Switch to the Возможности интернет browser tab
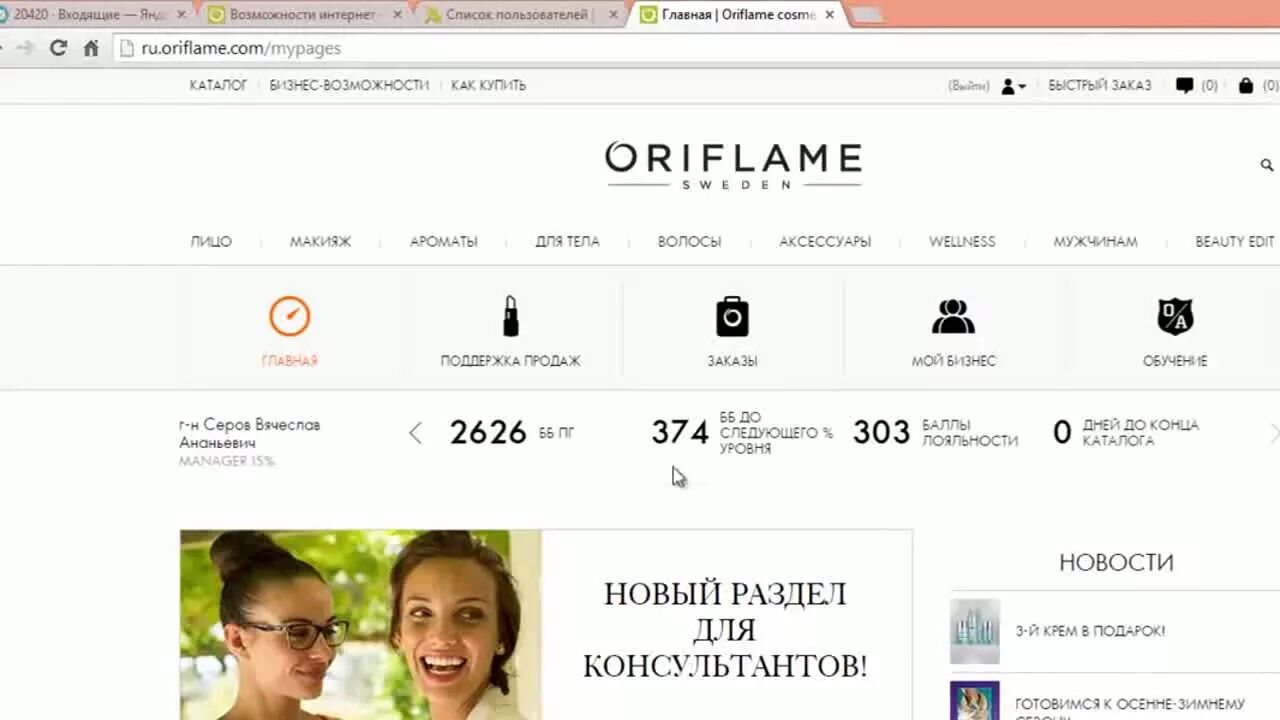The height and width of the screenshot is (720, 1280). pos(302,15)
